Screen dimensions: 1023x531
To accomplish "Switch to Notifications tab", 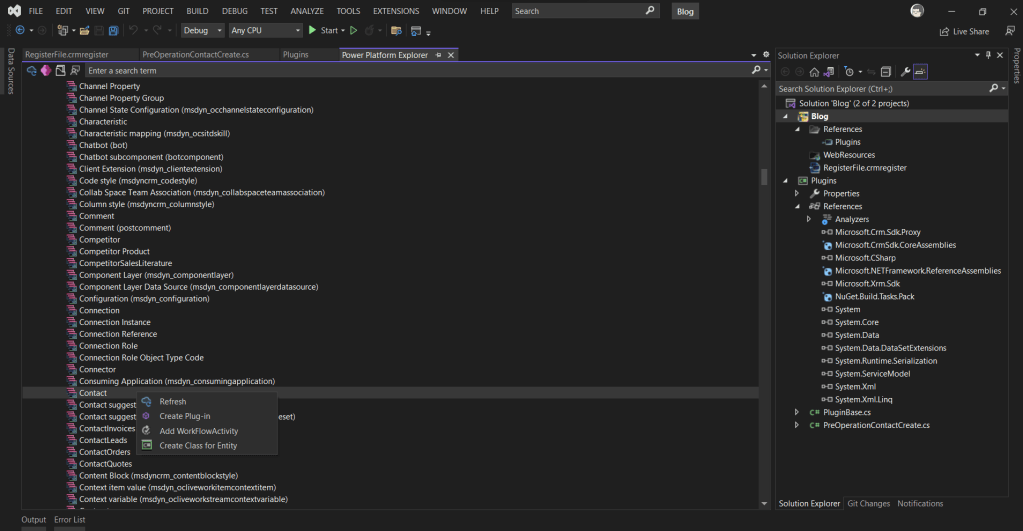I will click(920, 504).
